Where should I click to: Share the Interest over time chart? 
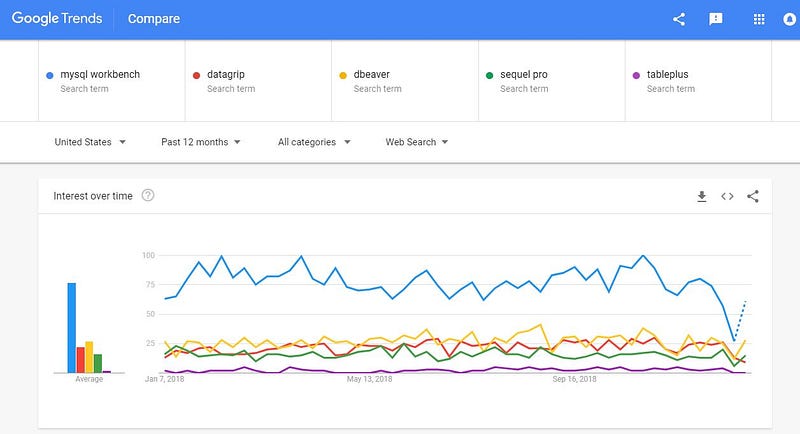tap(753, 196)
